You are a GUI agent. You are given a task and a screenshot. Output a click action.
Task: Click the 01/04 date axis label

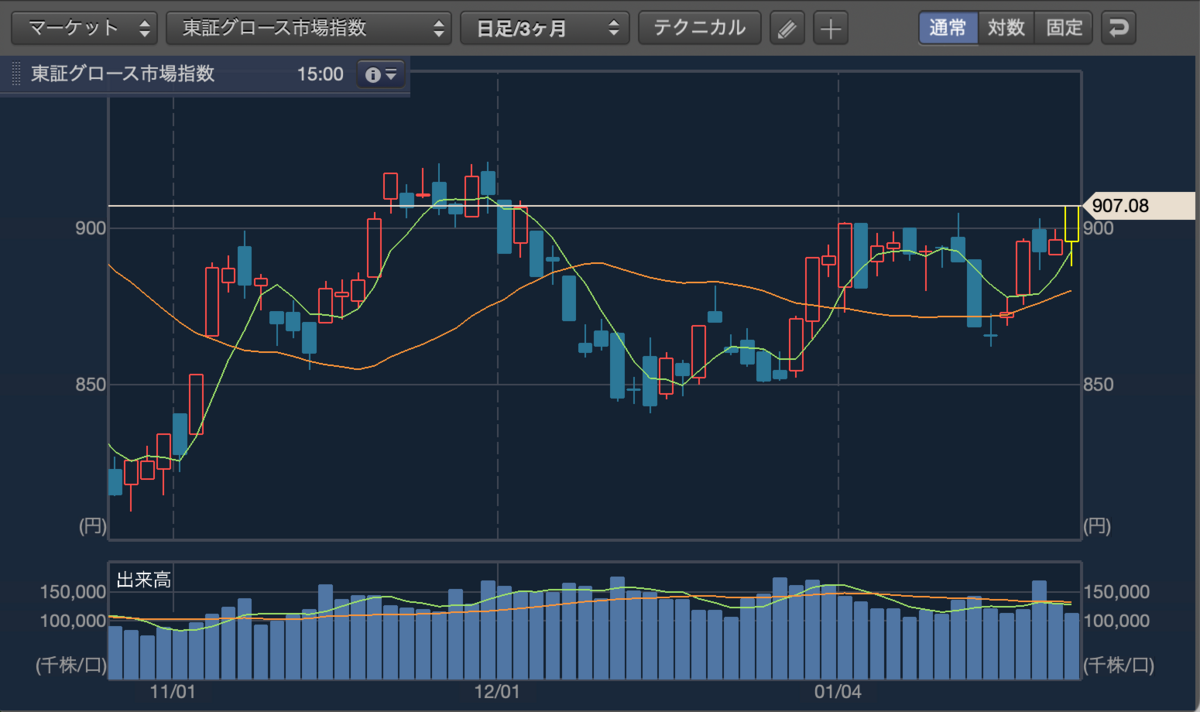pos(838,691)
